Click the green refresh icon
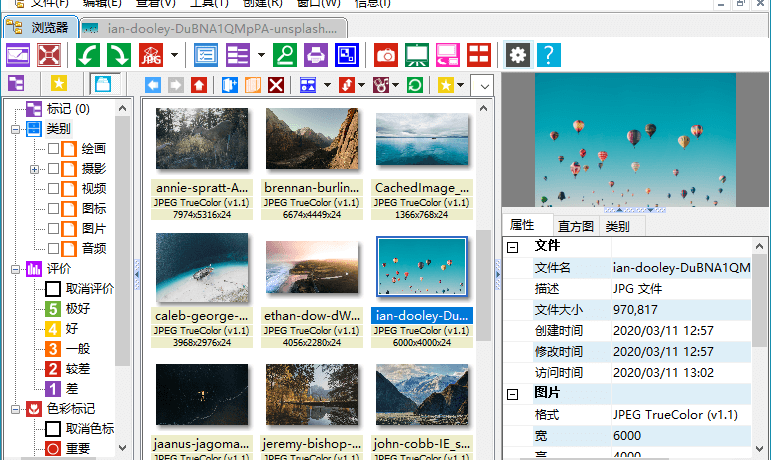The height and width of the screenshot is (460, 771). click(x=413, y=85)
